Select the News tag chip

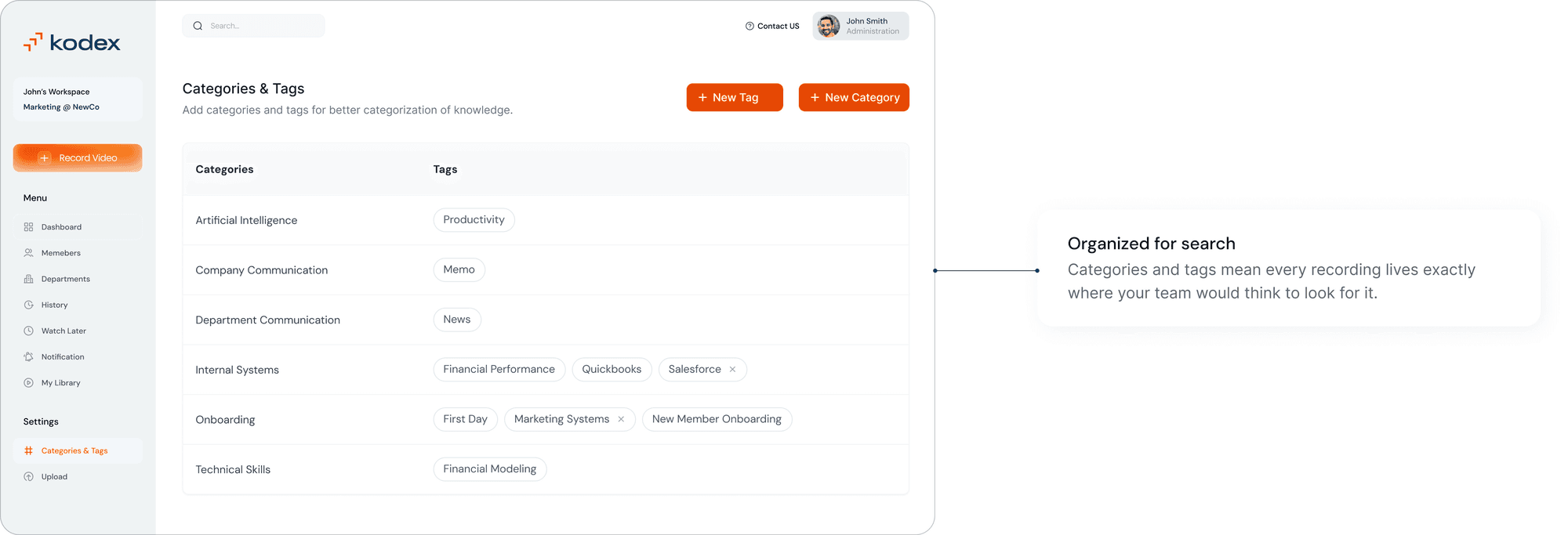[x=457, y=320]
